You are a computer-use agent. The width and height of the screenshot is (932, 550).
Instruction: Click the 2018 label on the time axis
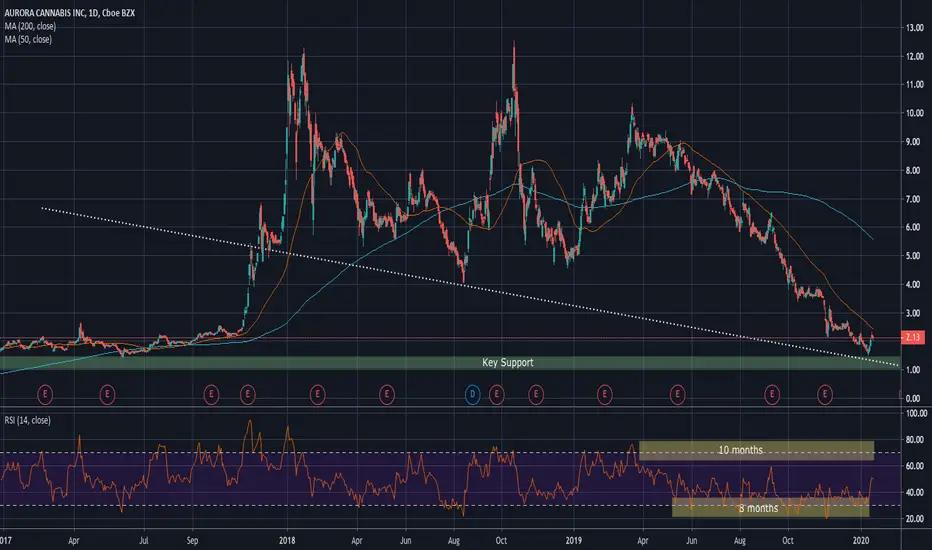tap(288, 540)
